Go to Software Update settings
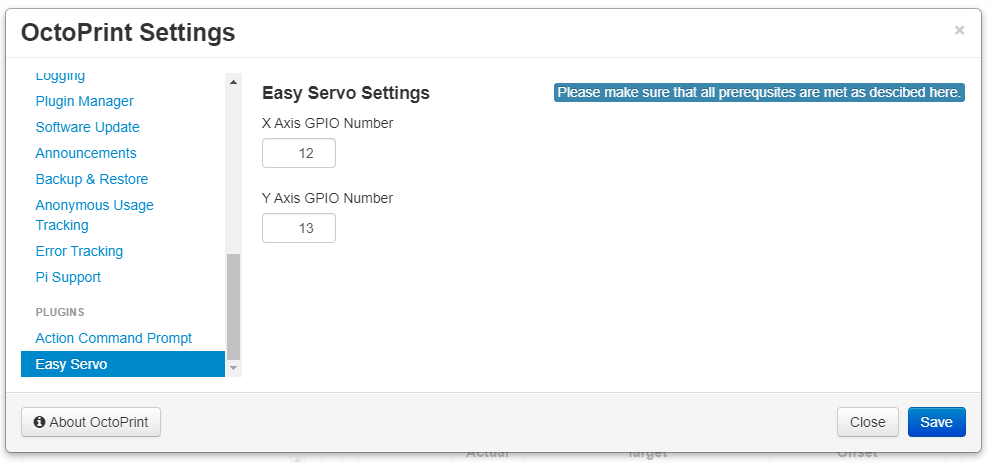 point(87,127)
